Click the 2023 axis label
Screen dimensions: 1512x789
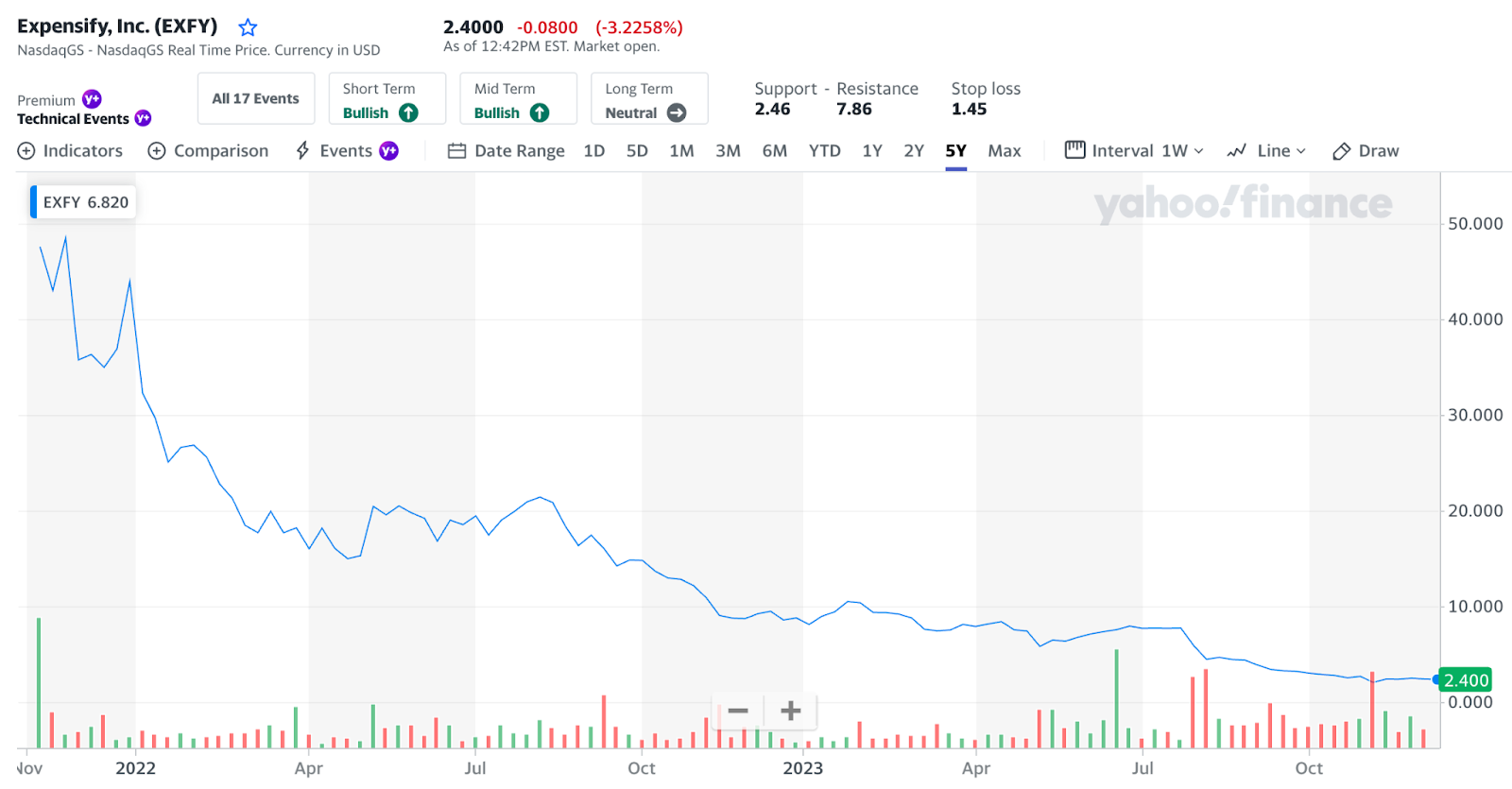(x=802, y=768)
